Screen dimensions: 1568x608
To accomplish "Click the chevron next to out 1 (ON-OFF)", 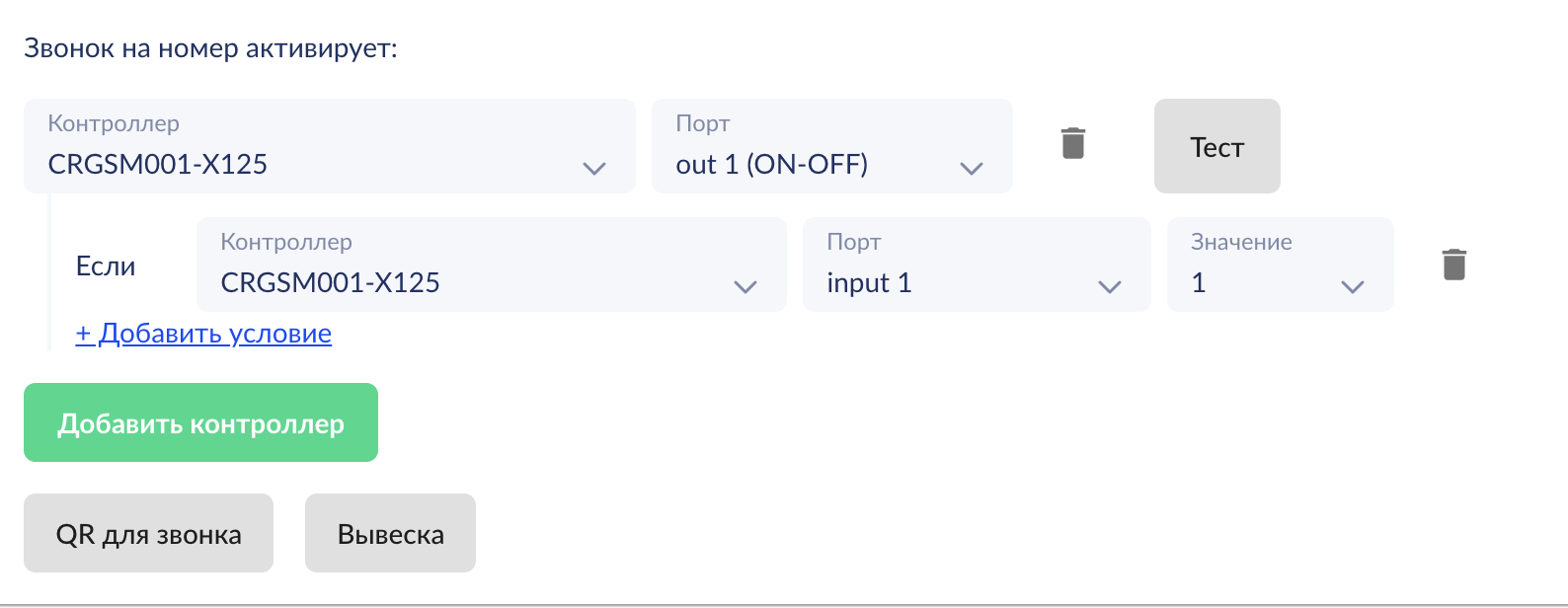I will 972,169.
